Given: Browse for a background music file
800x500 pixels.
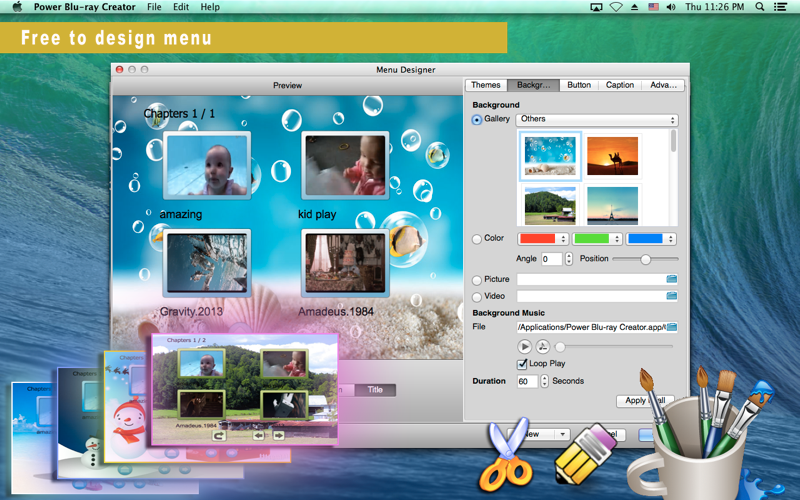Looking at the screenshot, I should [x=672, y=327].
